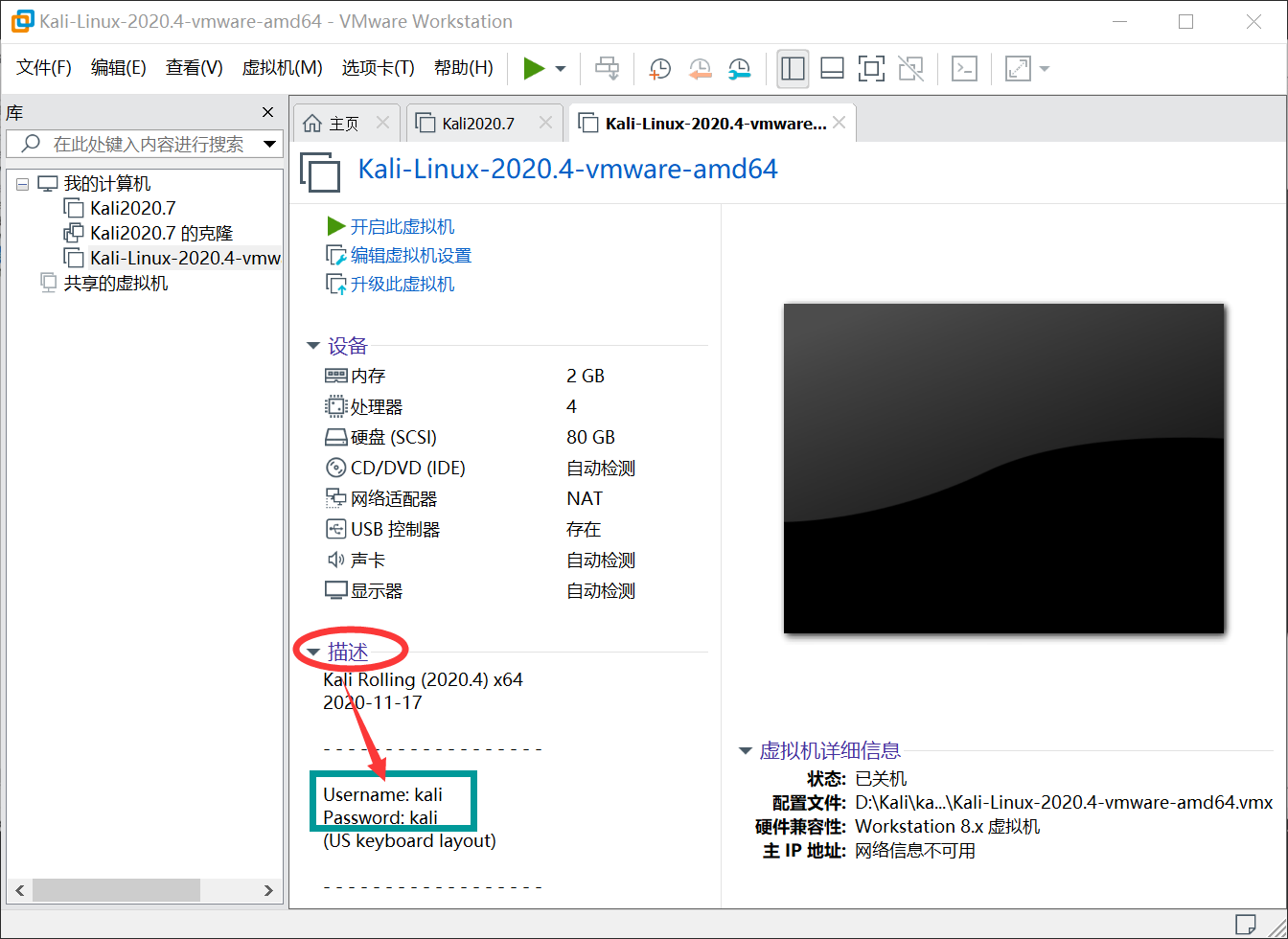Collapse the 我的计算机 tree node
Image resolution: width=1288 pixels, height=939 pixels.
(x=22, y=184)
